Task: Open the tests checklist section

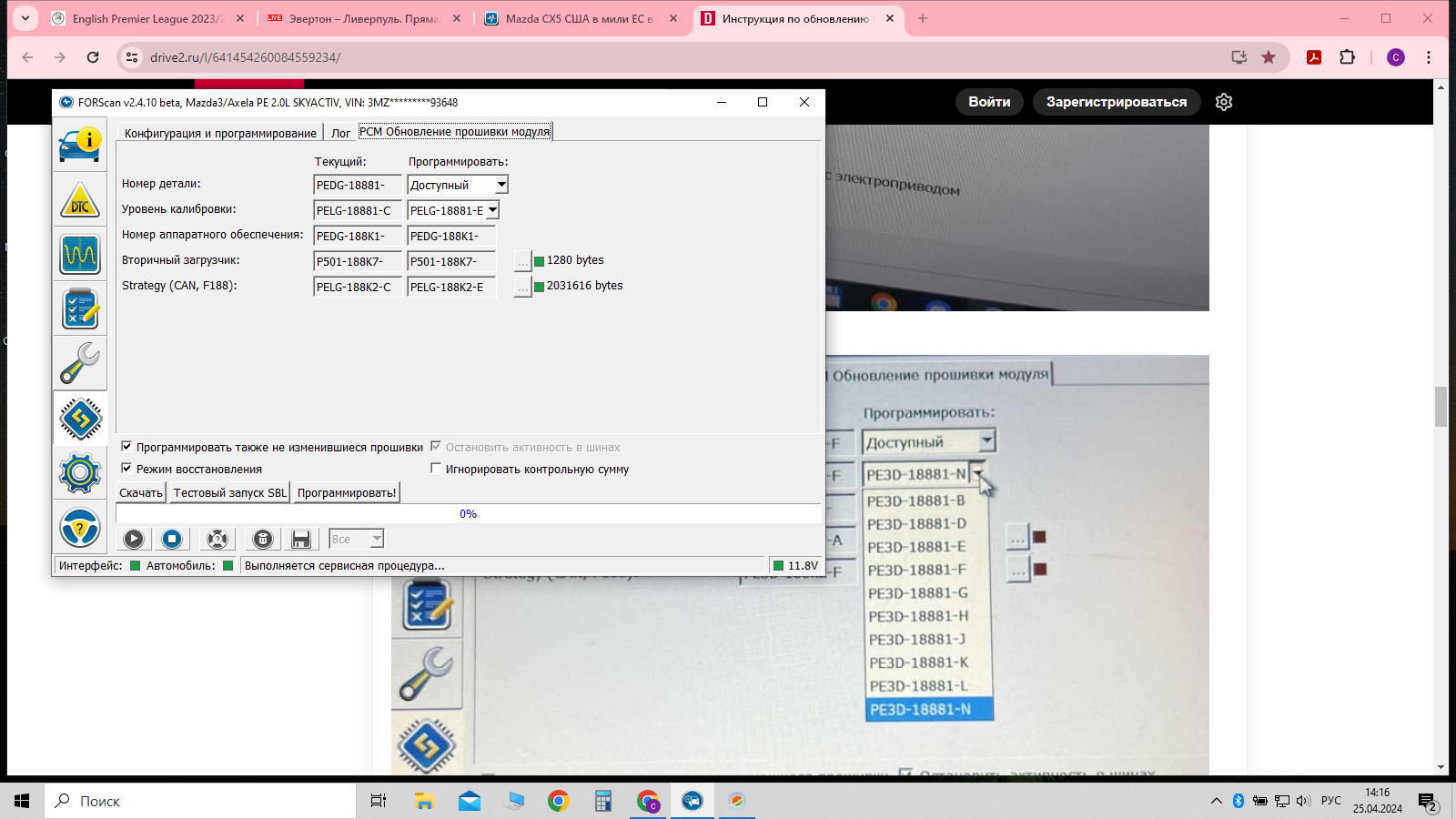Action: pos(80,309)
